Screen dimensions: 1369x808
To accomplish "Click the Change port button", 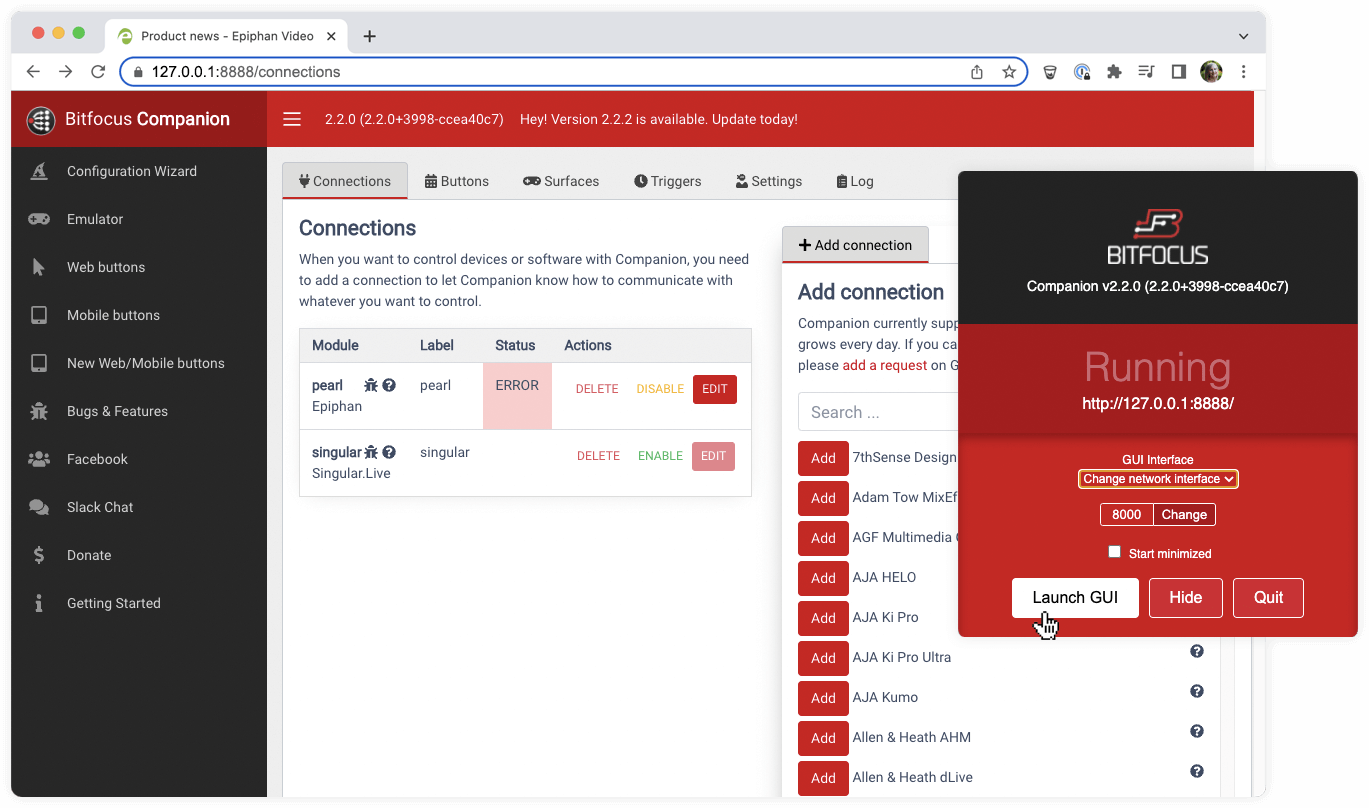I will (x=1184, y=514).
